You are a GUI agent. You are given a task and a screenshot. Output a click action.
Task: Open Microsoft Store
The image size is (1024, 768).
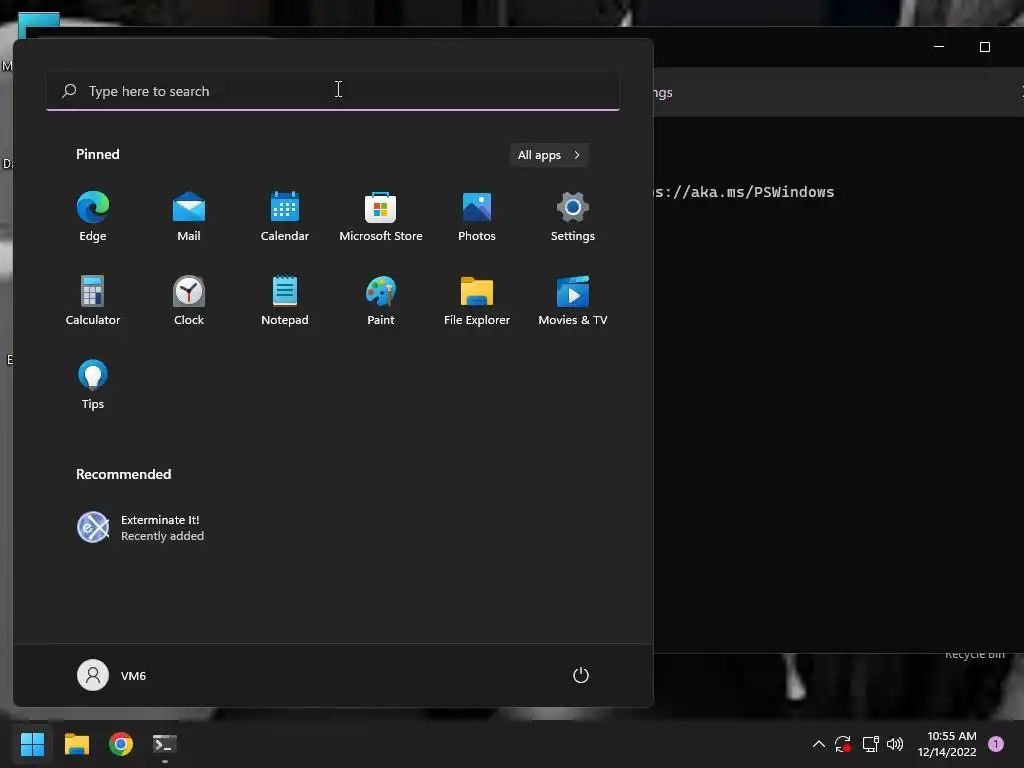pos(381,217)
